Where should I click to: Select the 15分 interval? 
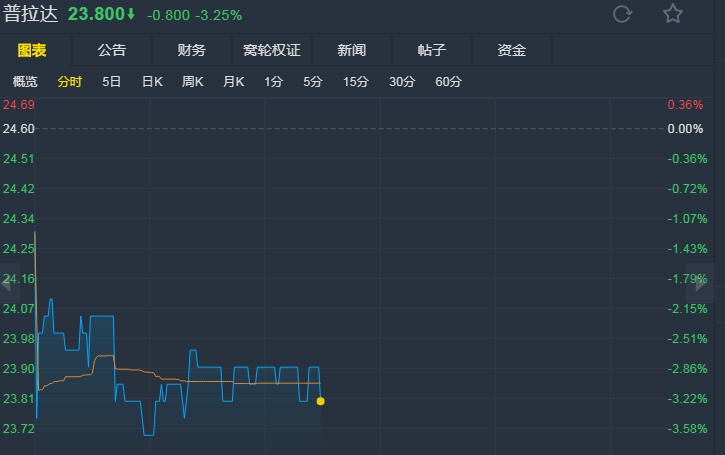355,82
